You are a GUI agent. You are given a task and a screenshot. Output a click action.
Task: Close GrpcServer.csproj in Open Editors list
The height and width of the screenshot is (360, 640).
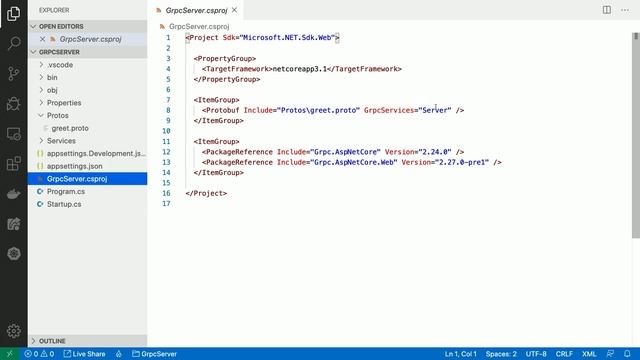click(x=42, y=39)
